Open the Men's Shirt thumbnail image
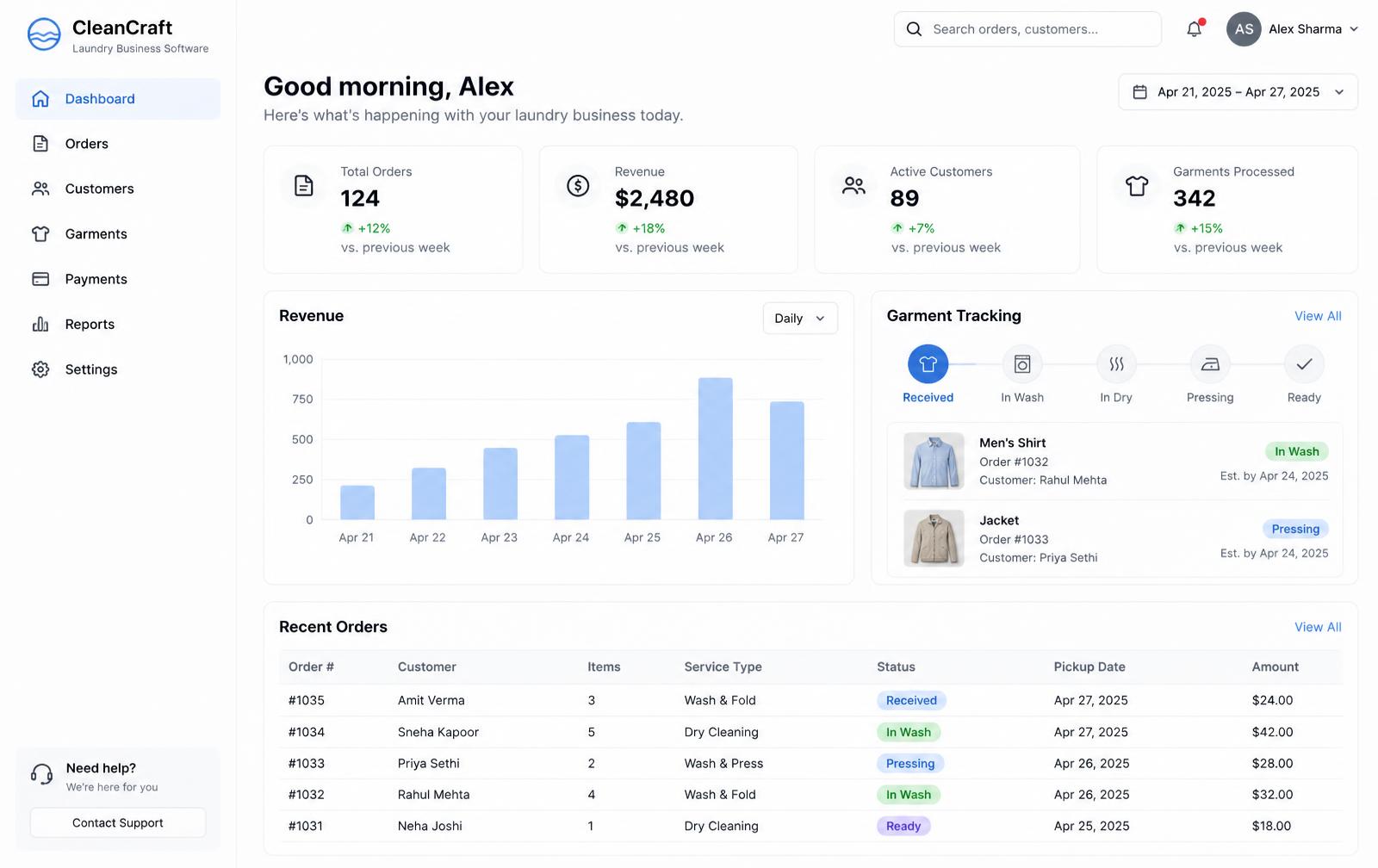Image resolution: width=1378 pixels, height=868 pixels. tap(934, 461)
